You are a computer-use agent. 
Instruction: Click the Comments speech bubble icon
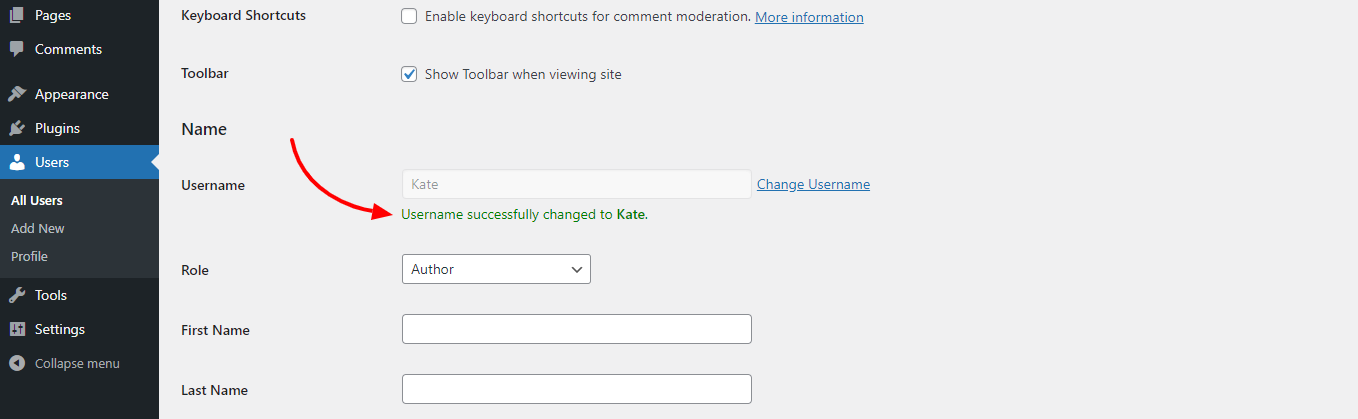[17, 49]
